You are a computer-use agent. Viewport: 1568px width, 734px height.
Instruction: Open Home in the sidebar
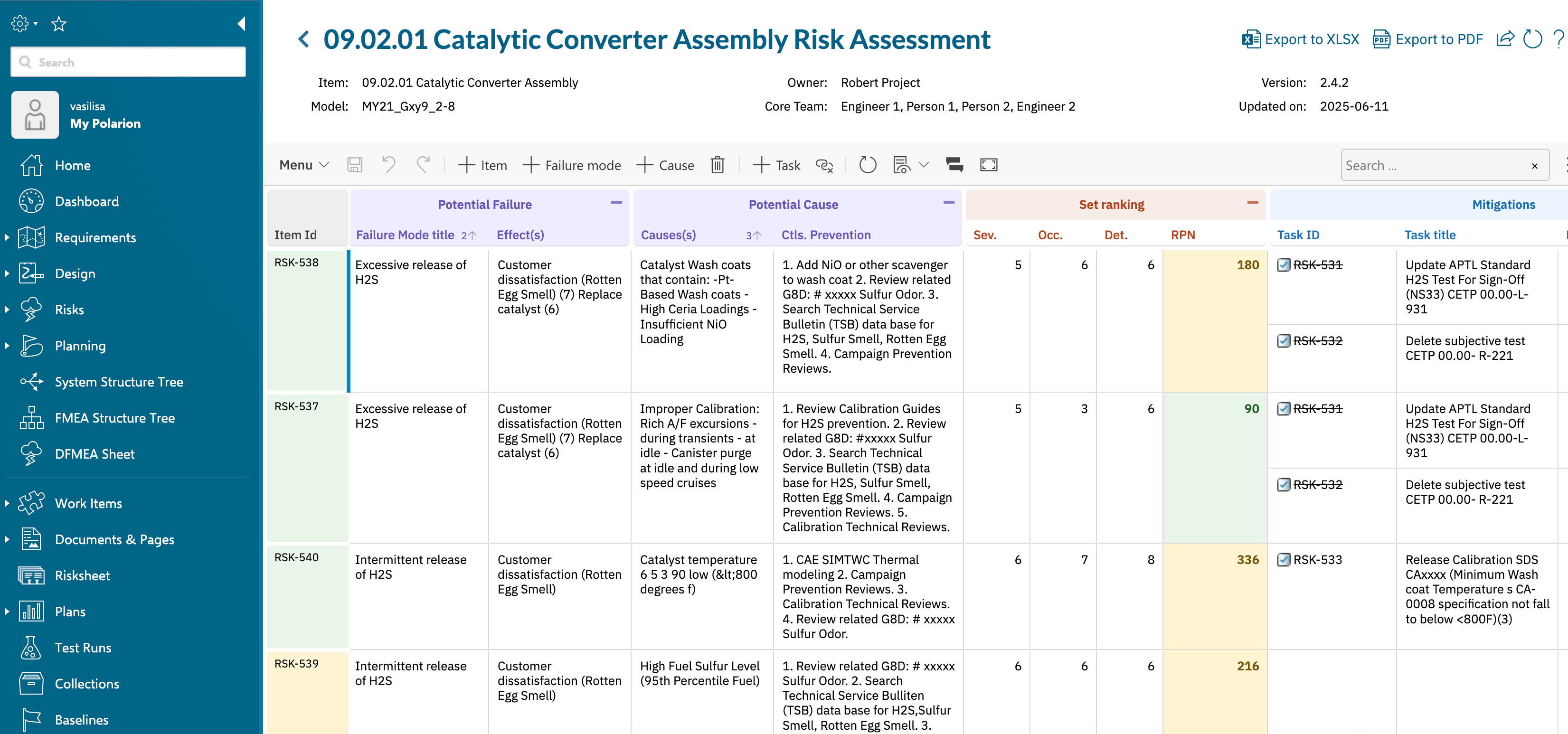point(73,166)
